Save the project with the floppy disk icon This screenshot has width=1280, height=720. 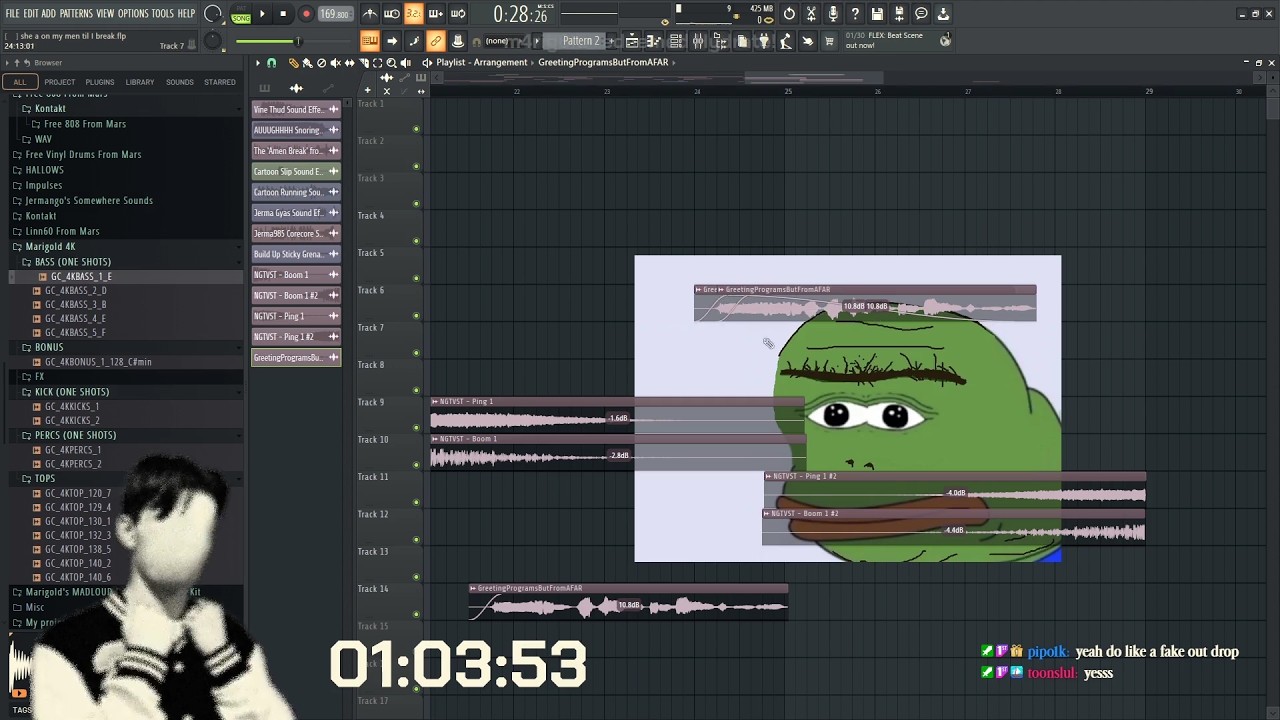tap(877, 14)
